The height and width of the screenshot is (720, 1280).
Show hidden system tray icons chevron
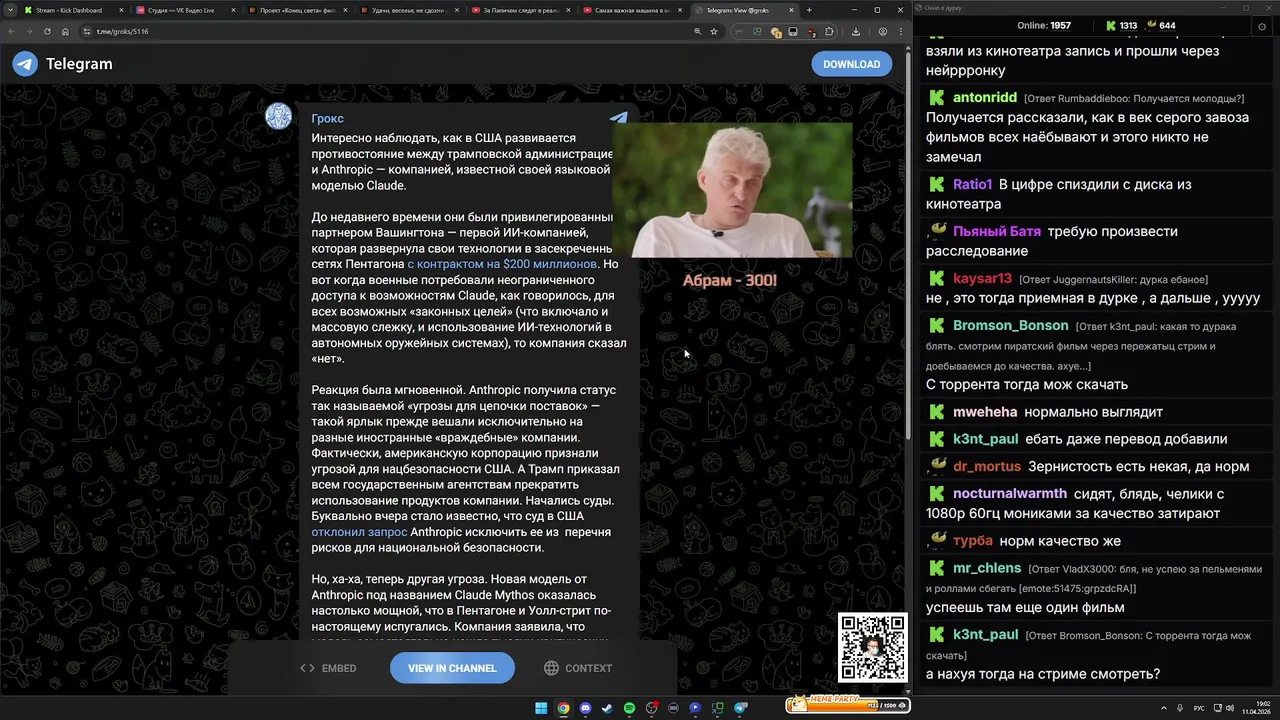(1164, 708)
